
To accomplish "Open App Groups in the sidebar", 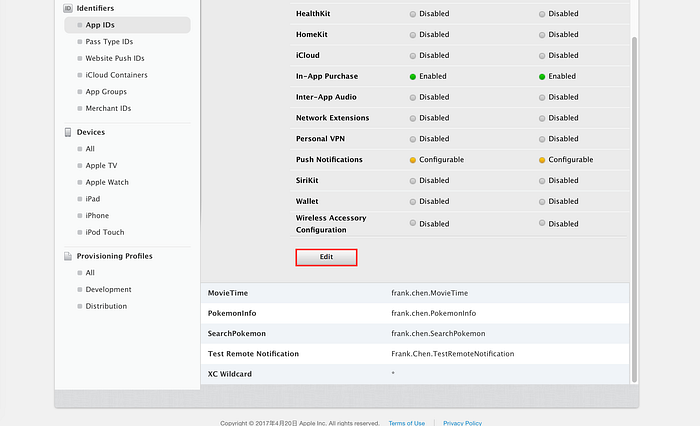I will coord(106,92).
